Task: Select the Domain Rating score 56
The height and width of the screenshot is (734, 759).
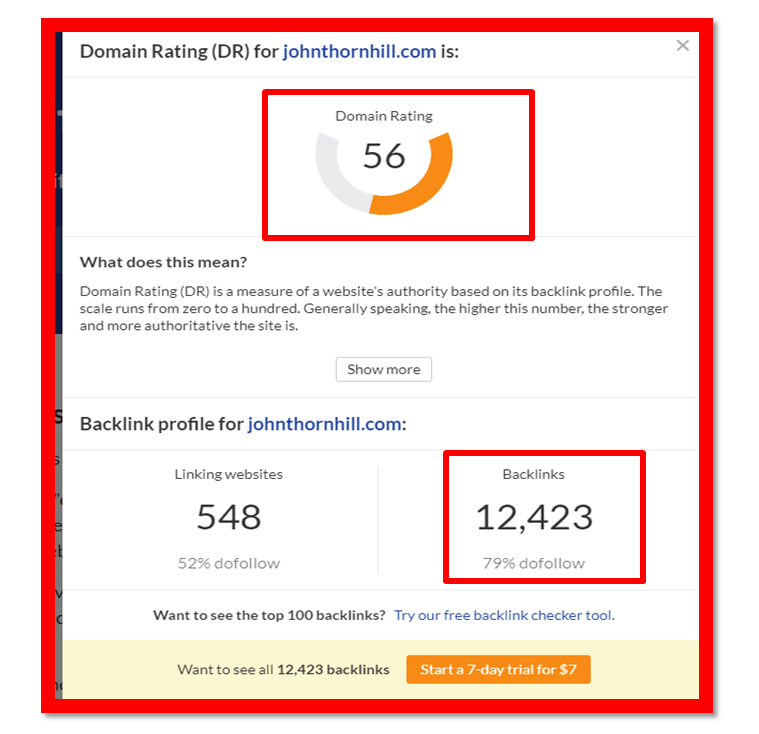Action: pos(384,156)
